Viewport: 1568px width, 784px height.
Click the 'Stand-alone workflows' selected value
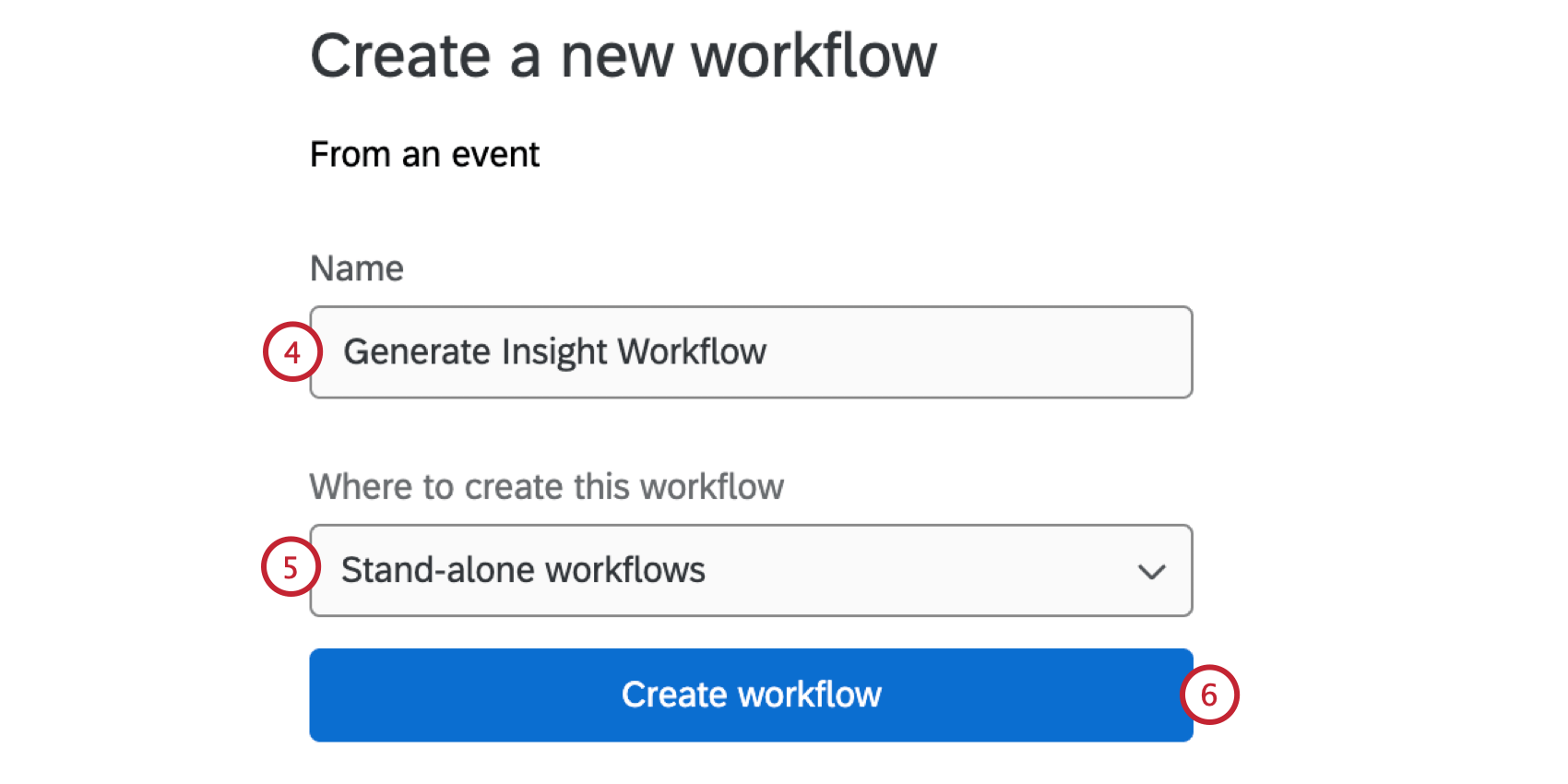pos(523,571)
